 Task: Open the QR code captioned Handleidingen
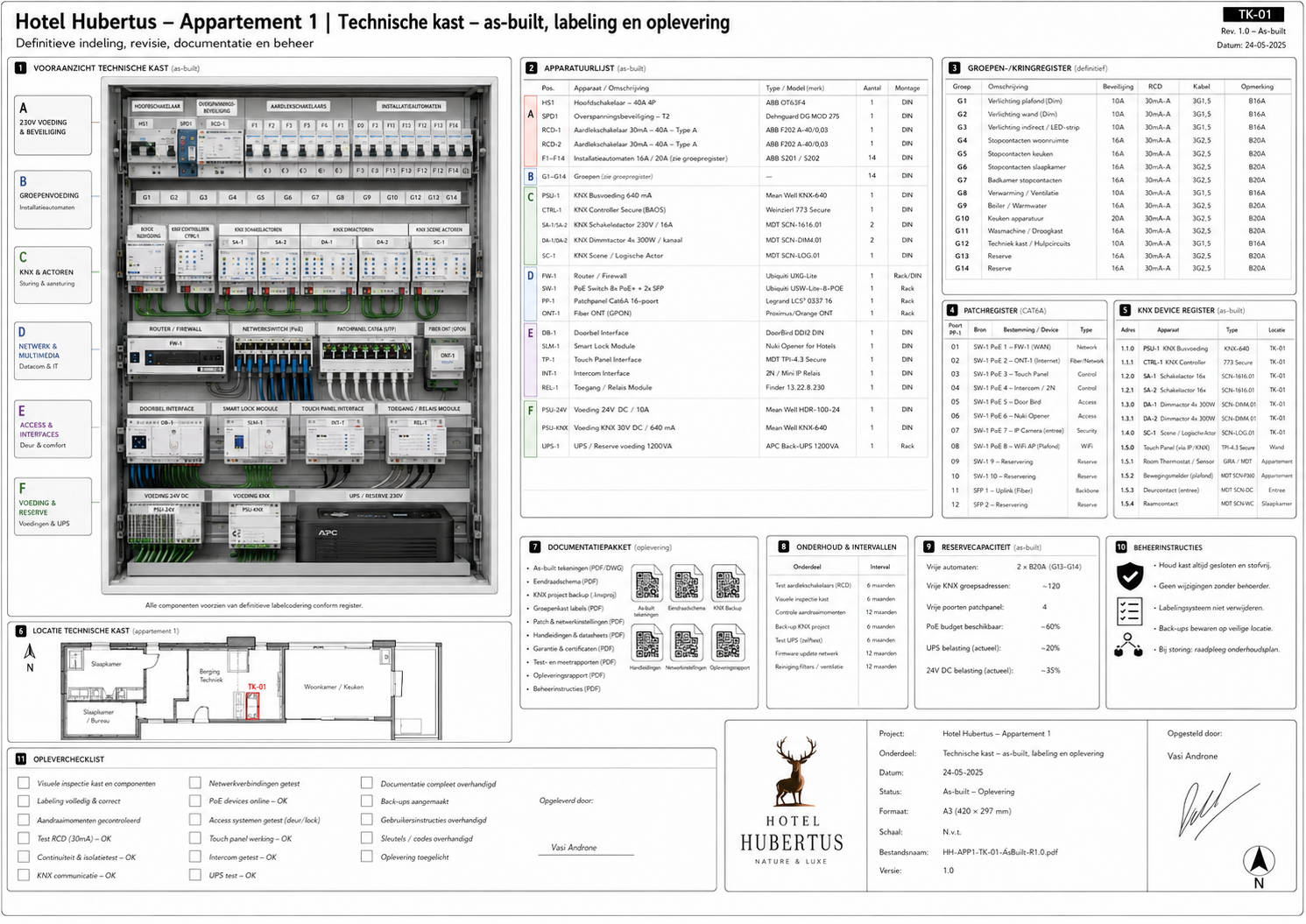(647, 644)
